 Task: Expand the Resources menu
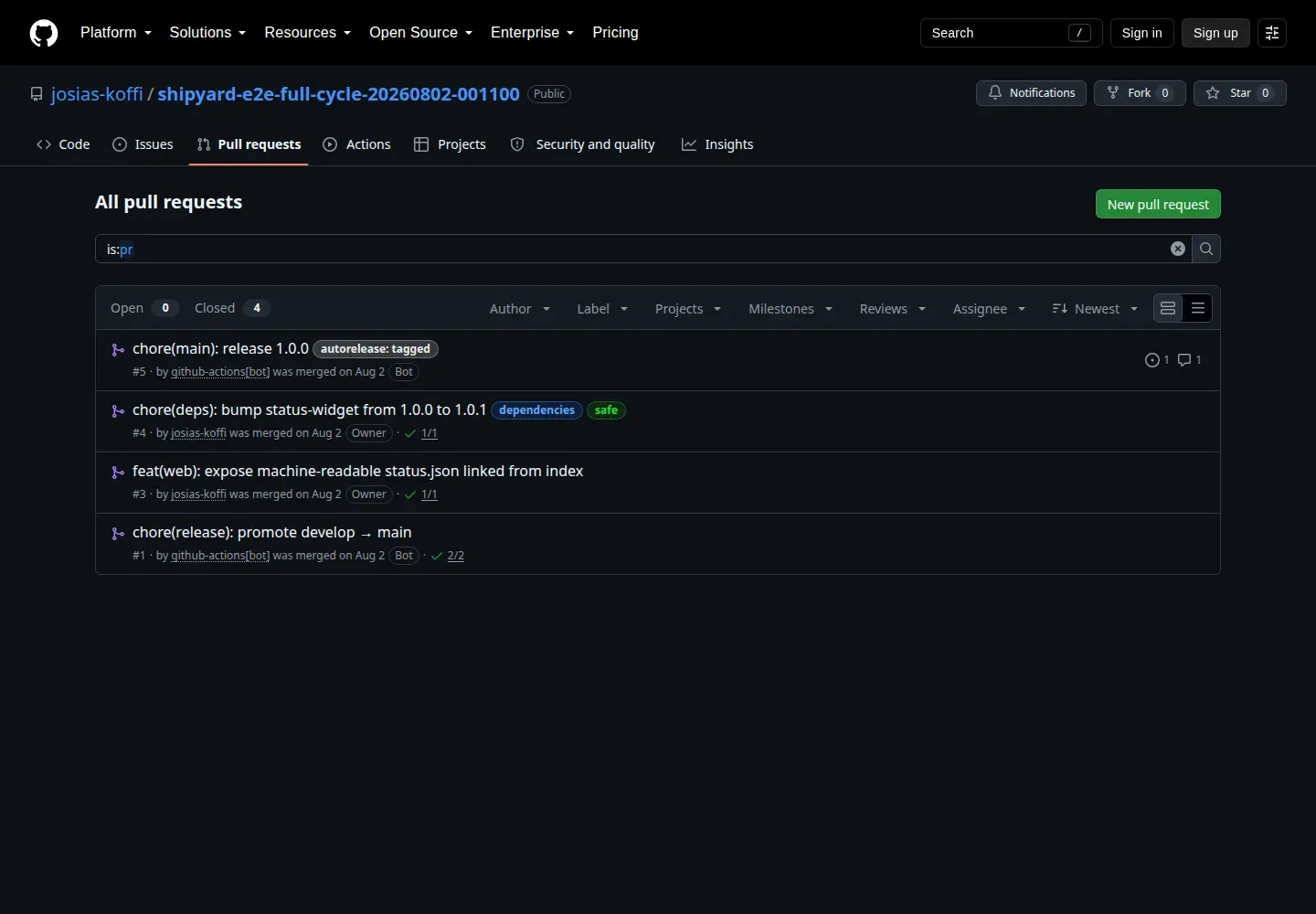point(308,33)
